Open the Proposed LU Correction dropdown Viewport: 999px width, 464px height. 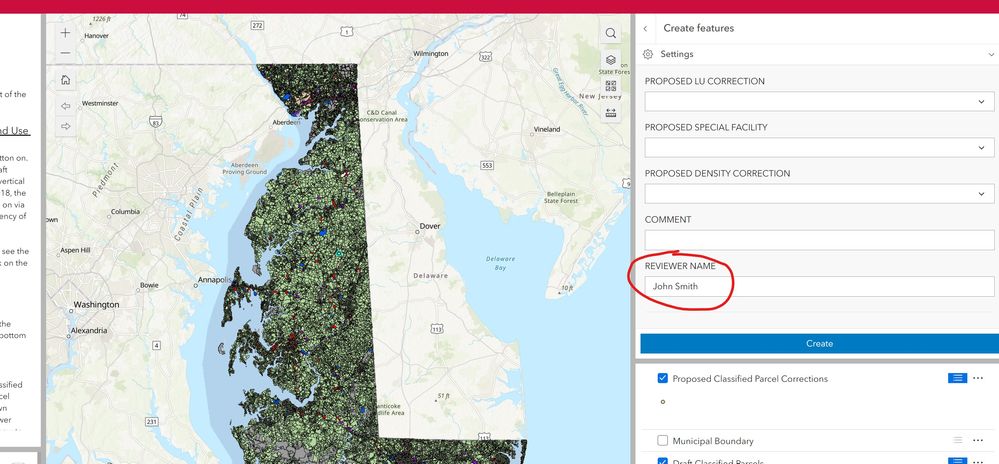(x=819, y=101)
